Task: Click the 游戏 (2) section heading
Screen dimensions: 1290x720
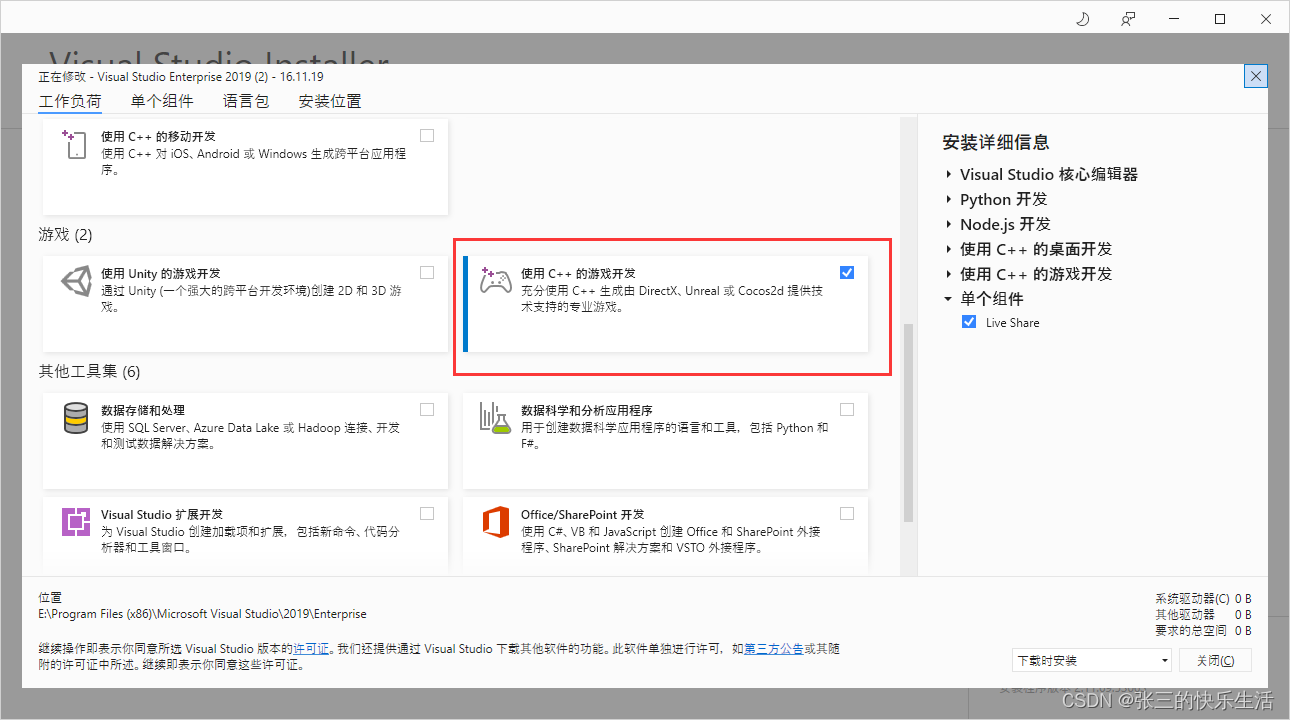Action: (x=65, y=235)
